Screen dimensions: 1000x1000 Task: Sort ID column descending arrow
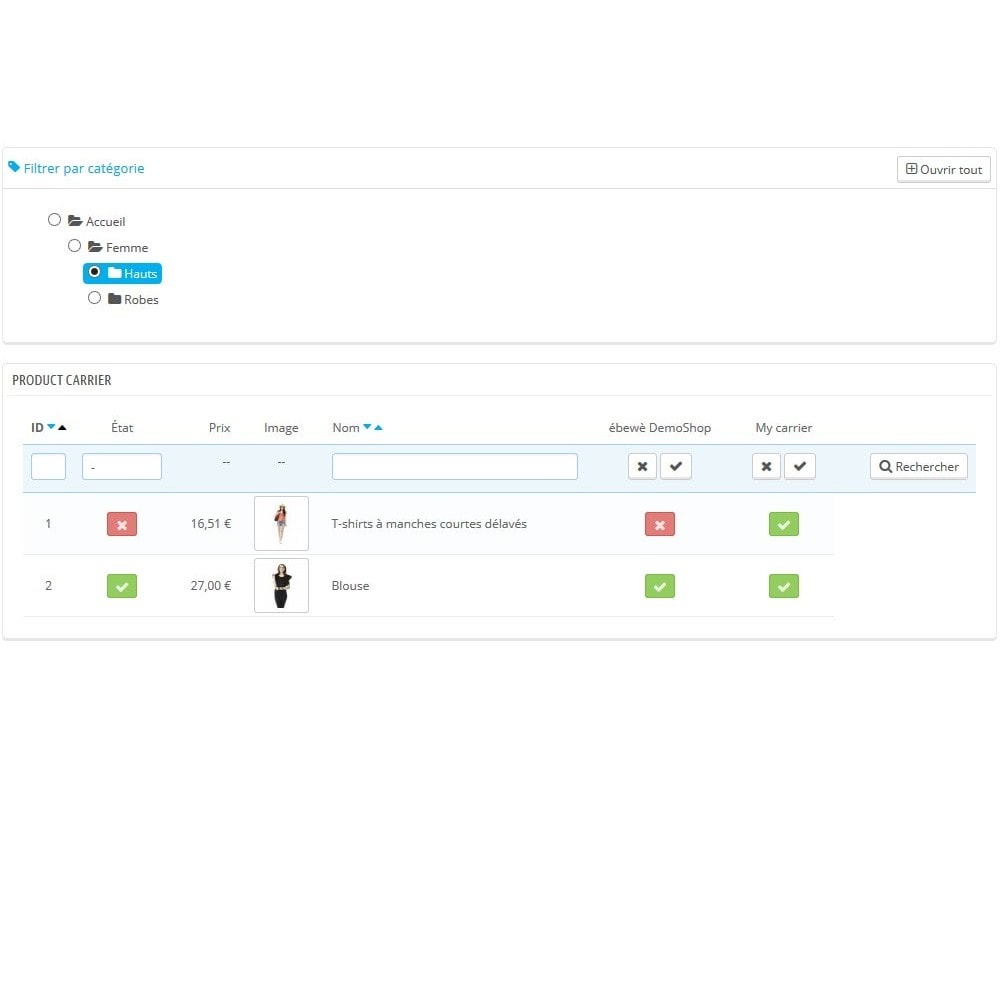pos(51,427)
